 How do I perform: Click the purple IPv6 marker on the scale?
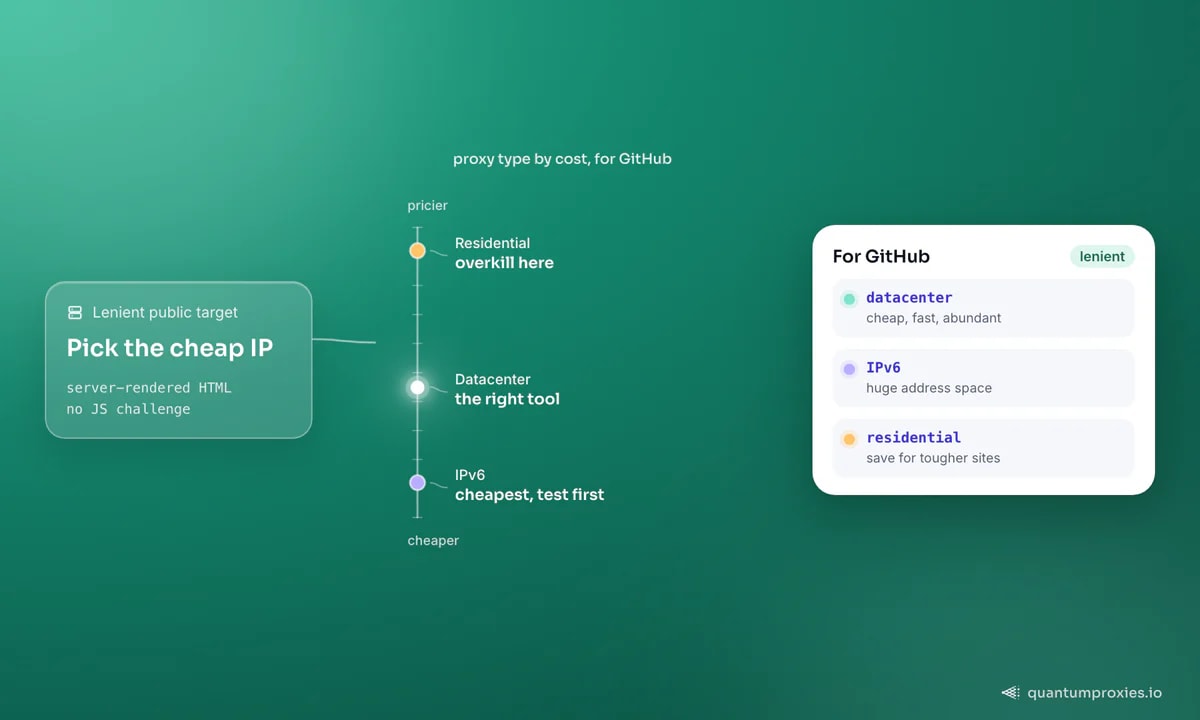pyautogui.click(x=417, y=483)
